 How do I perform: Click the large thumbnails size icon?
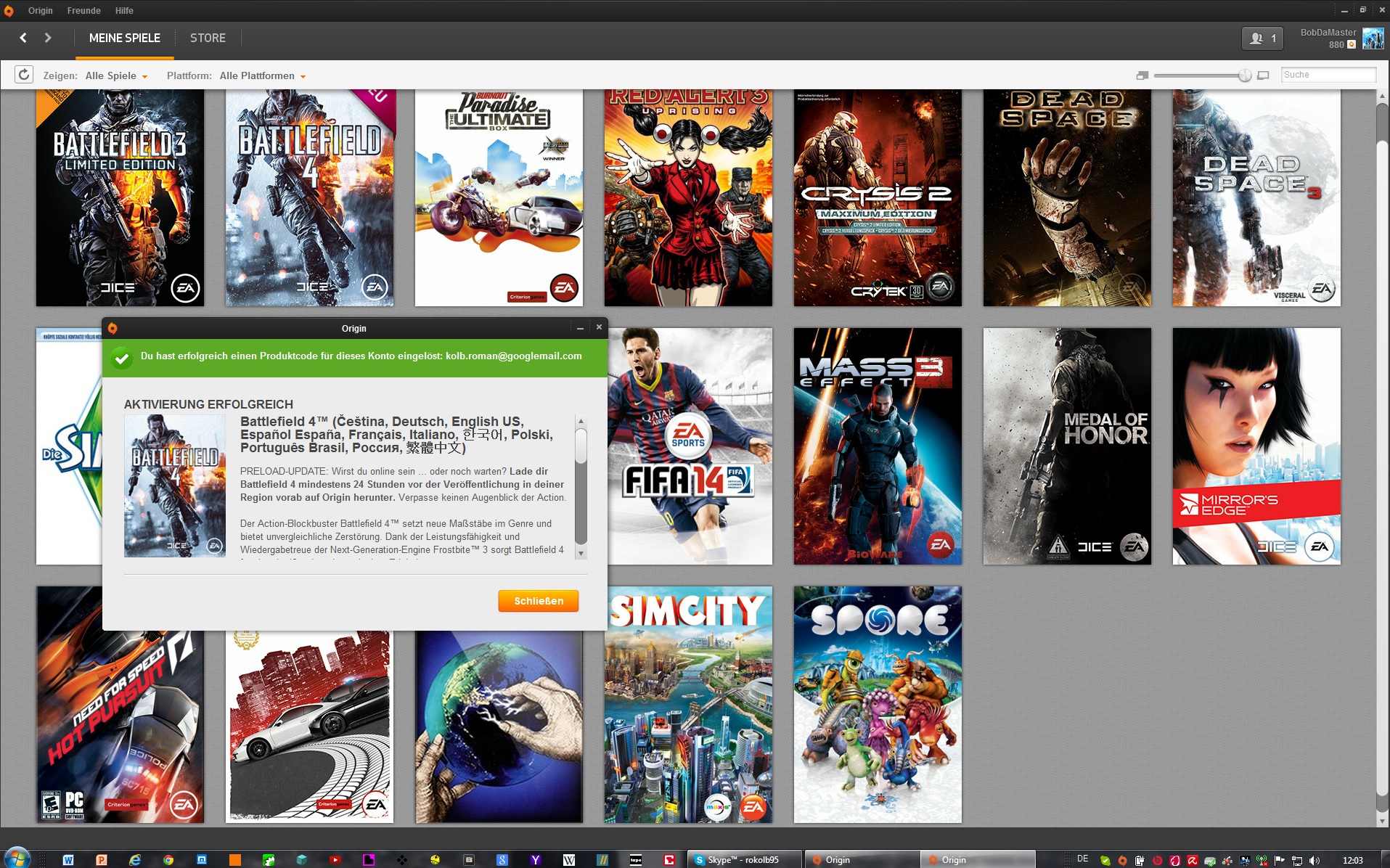[1263, 75]
